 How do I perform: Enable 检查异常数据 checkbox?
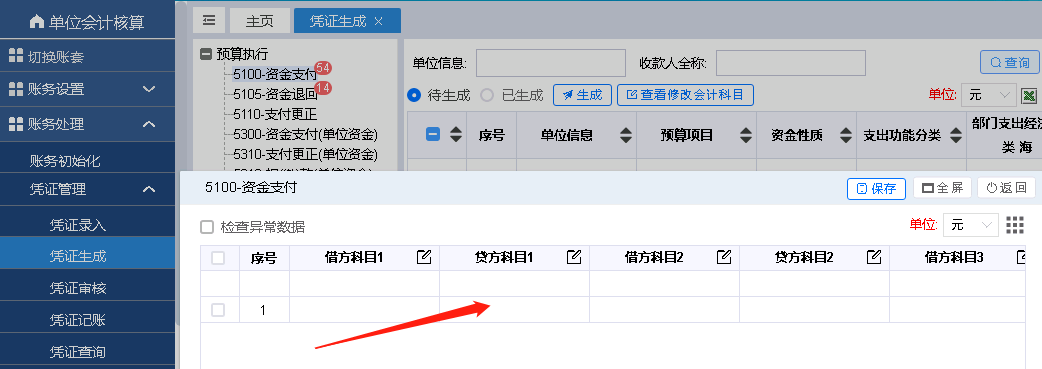[x=207, y=227]
